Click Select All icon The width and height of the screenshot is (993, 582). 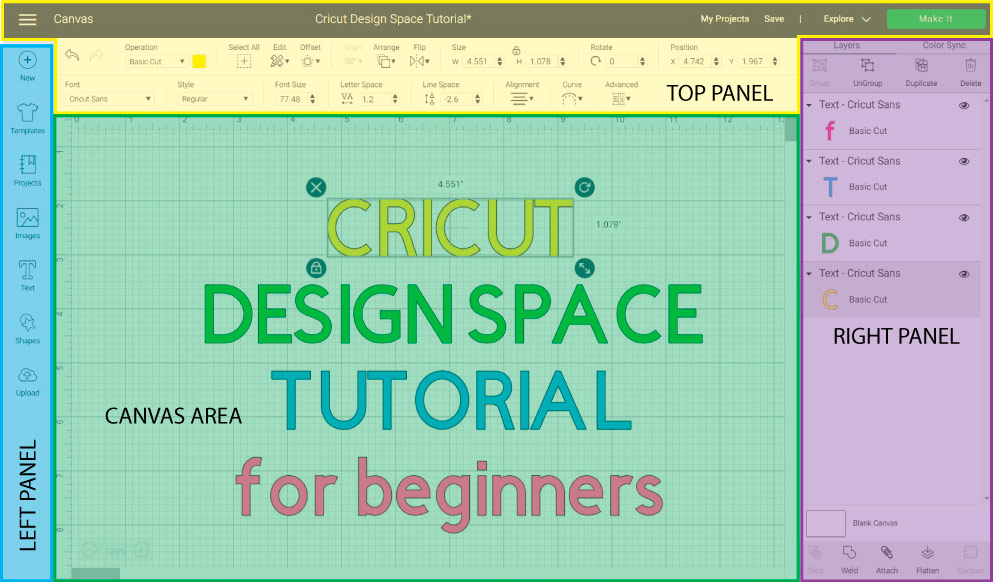pyautogui.click(x=244, y=61)
